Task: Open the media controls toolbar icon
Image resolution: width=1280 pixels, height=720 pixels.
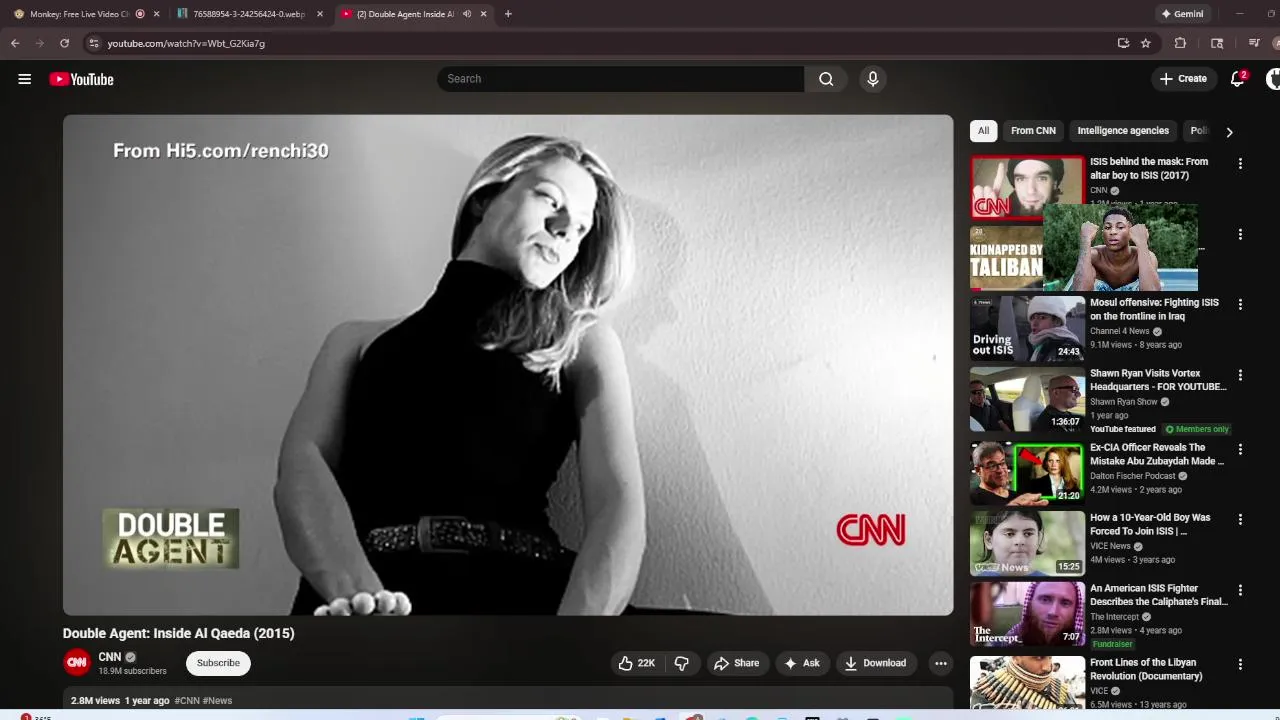Action: point(1253,43)
